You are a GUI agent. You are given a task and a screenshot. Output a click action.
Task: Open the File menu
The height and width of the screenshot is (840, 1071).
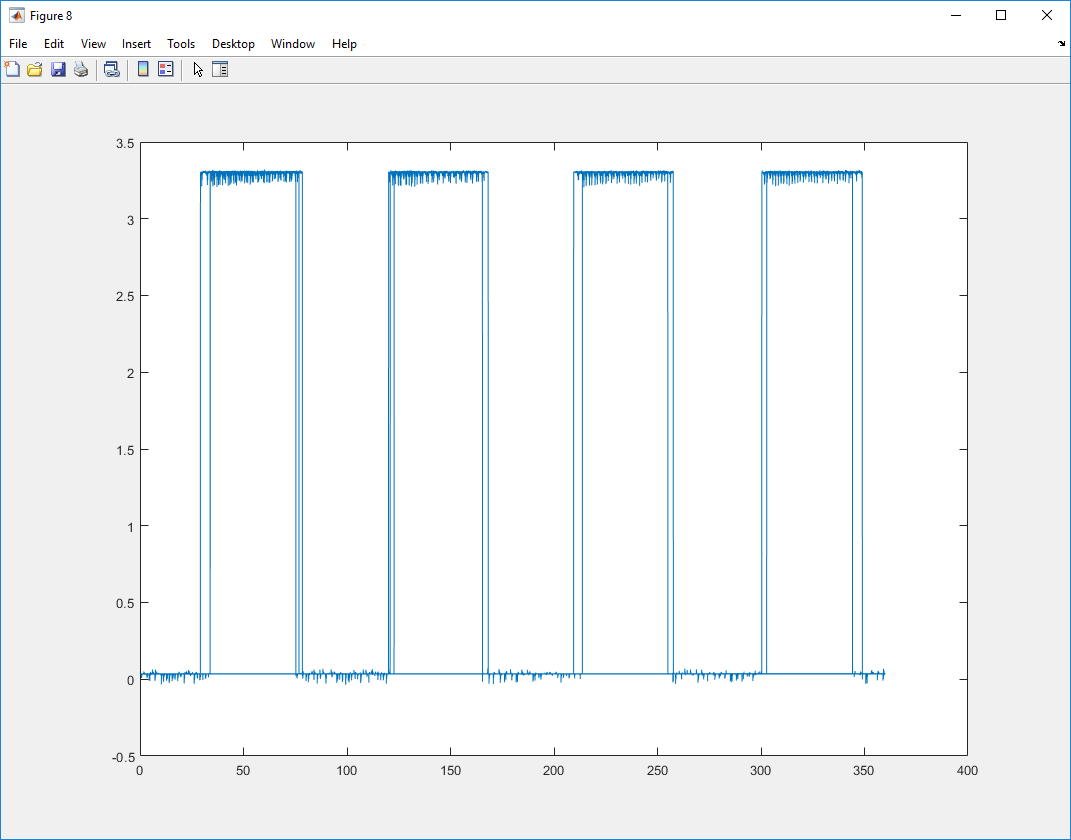pos(18,44)
